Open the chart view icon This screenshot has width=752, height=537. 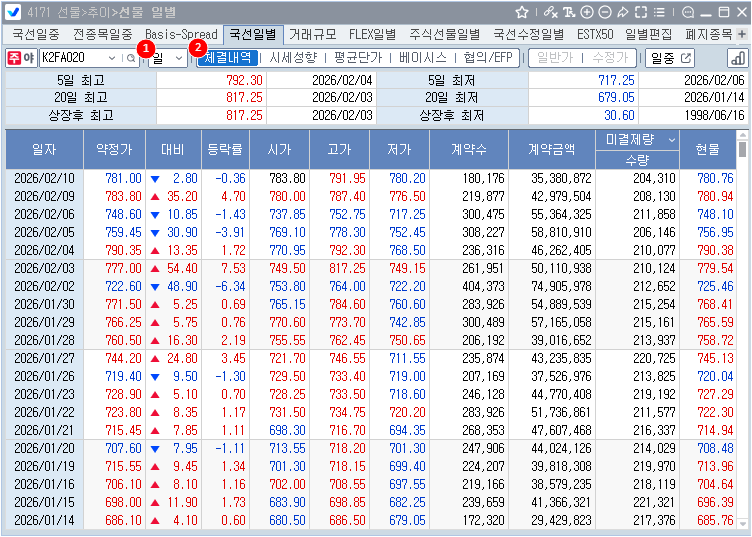(738, 58)
